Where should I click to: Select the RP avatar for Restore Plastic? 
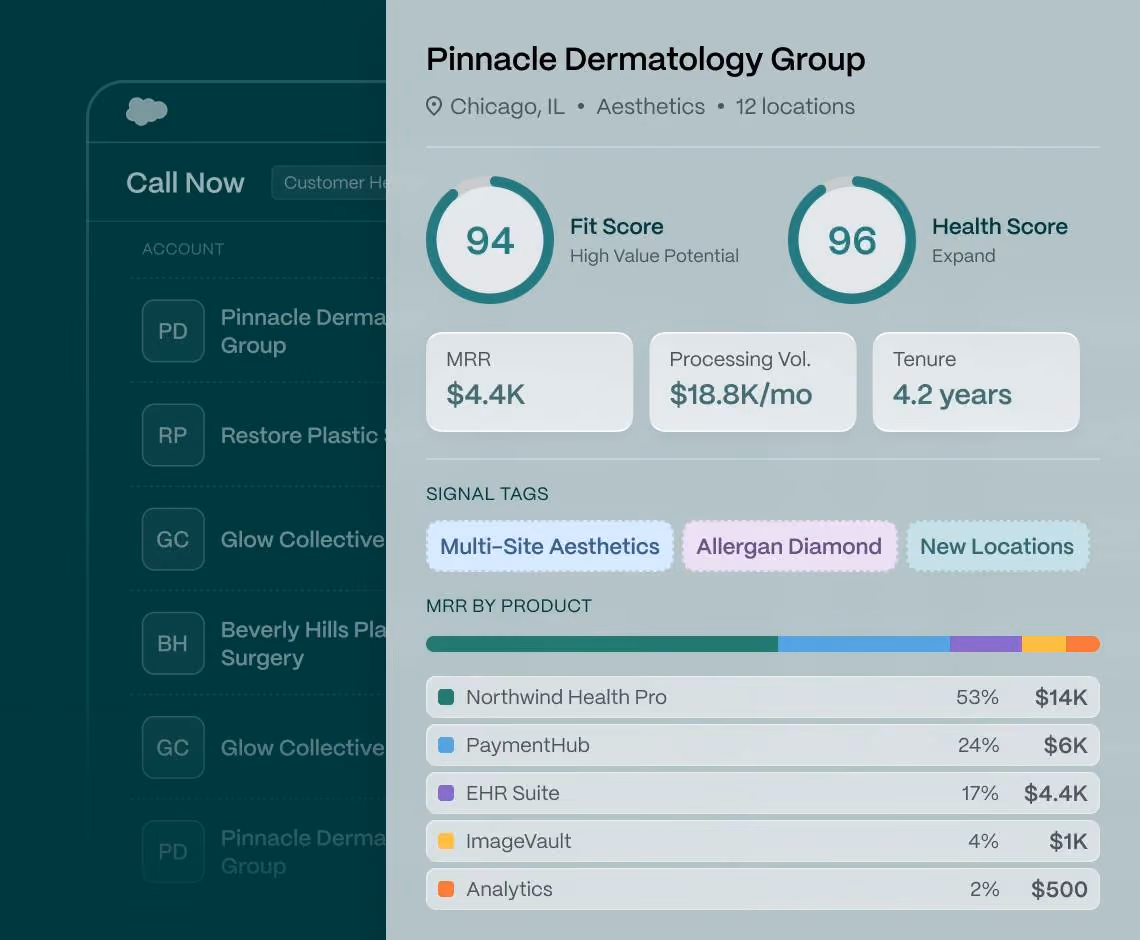pyautogui.click(x=173, y=435)
